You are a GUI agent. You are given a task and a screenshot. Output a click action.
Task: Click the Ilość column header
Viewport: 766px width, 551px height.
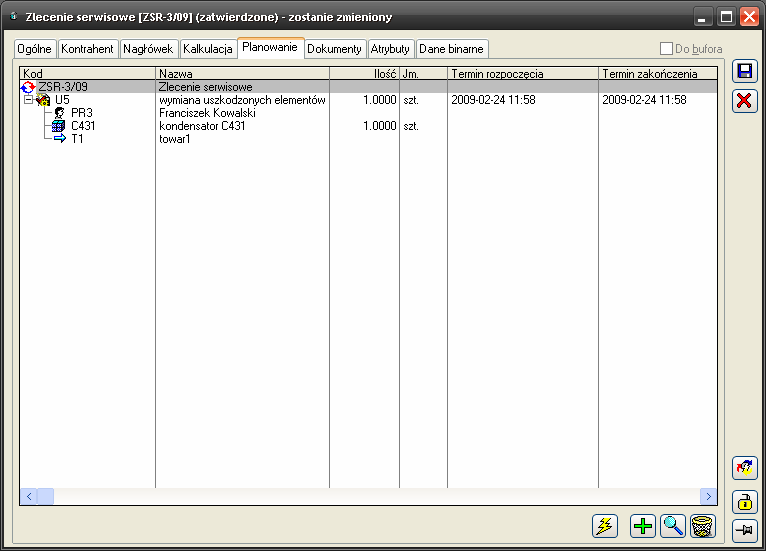coord(364,74)
